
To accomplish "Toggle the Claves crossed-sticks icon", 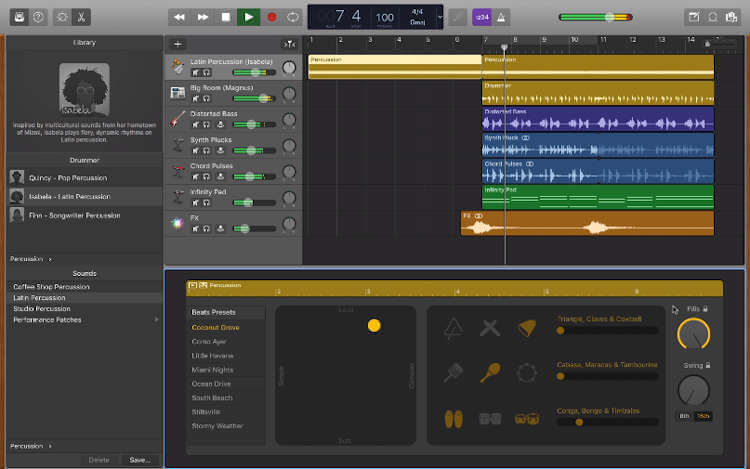I will tap(490, 328).
